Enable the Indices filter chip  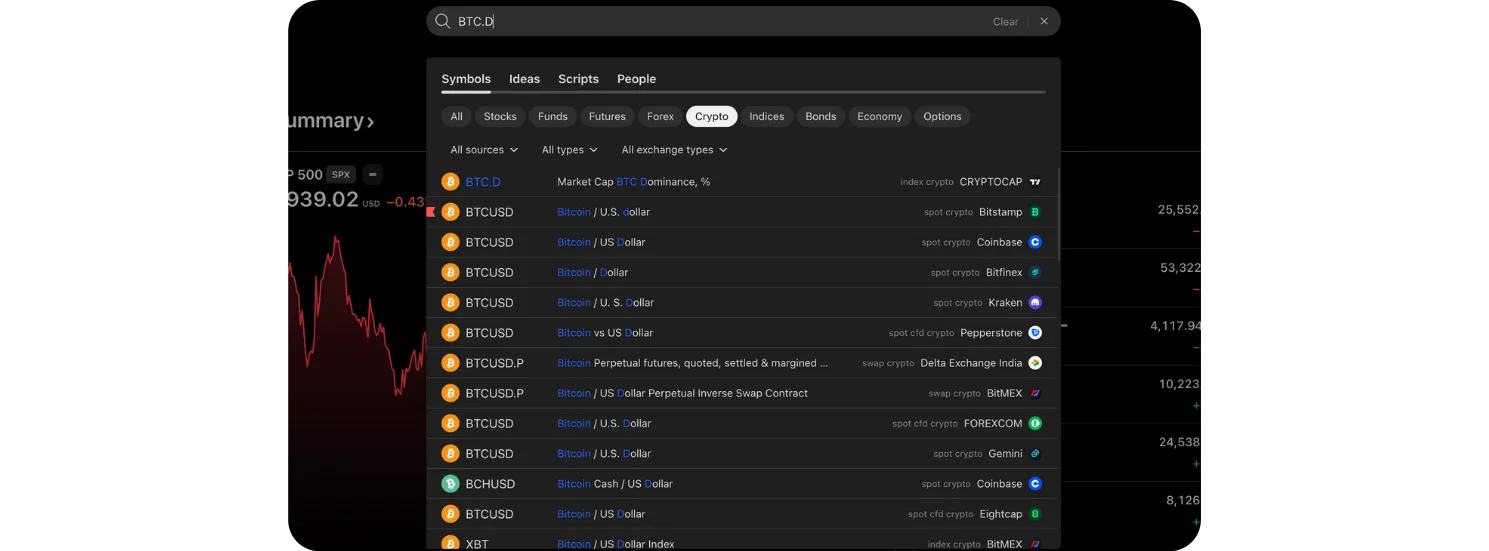766,117
